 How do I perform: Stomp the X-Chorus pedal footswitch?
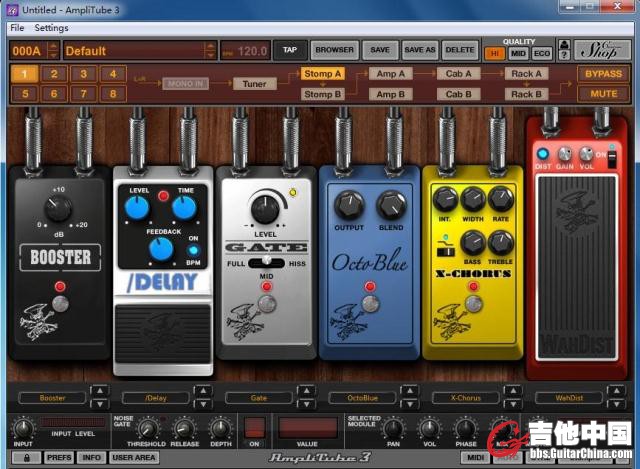coord(473,304)
